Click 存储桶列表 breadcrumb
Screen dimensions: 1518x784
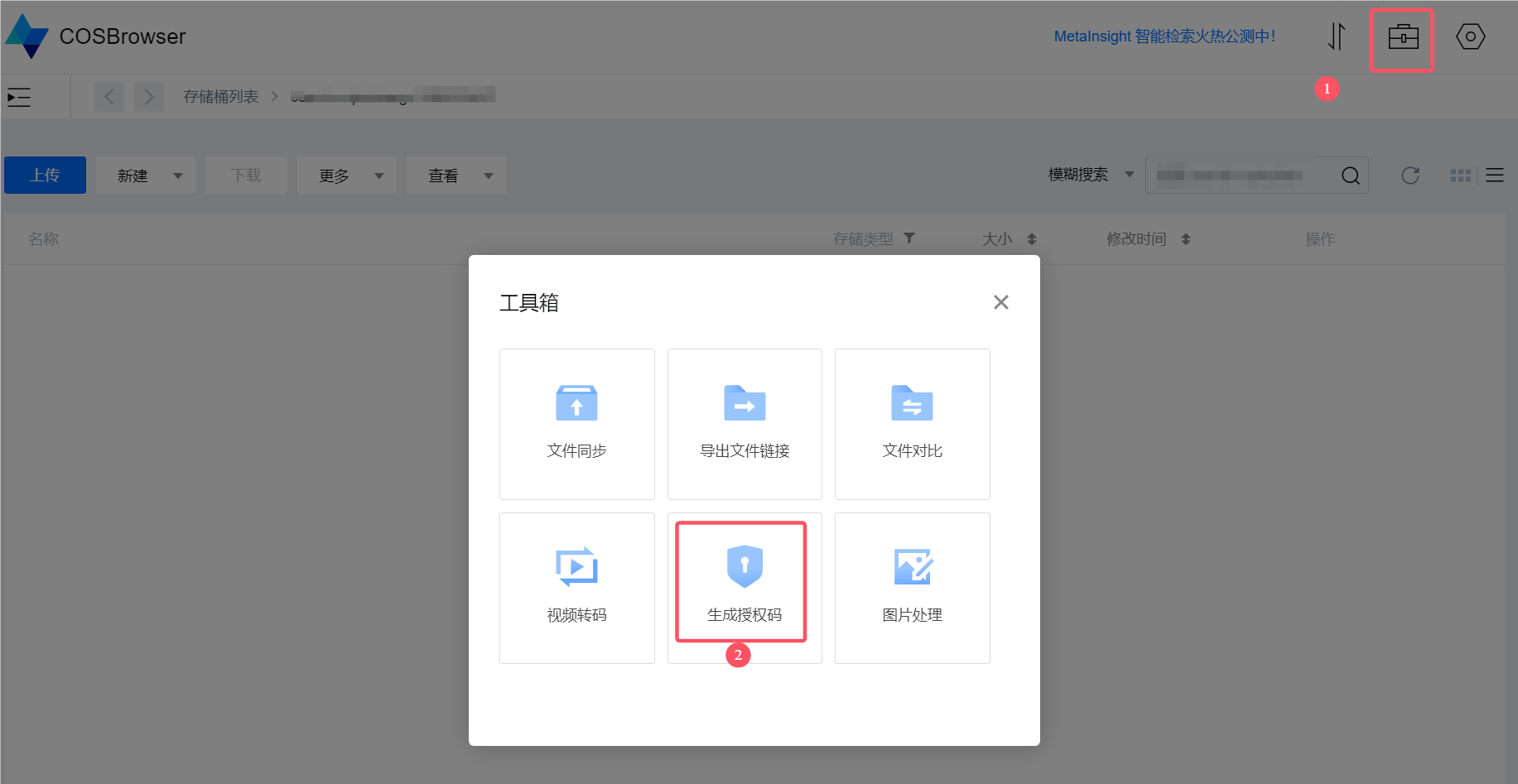pyautogui.click(x=220, y=97)
